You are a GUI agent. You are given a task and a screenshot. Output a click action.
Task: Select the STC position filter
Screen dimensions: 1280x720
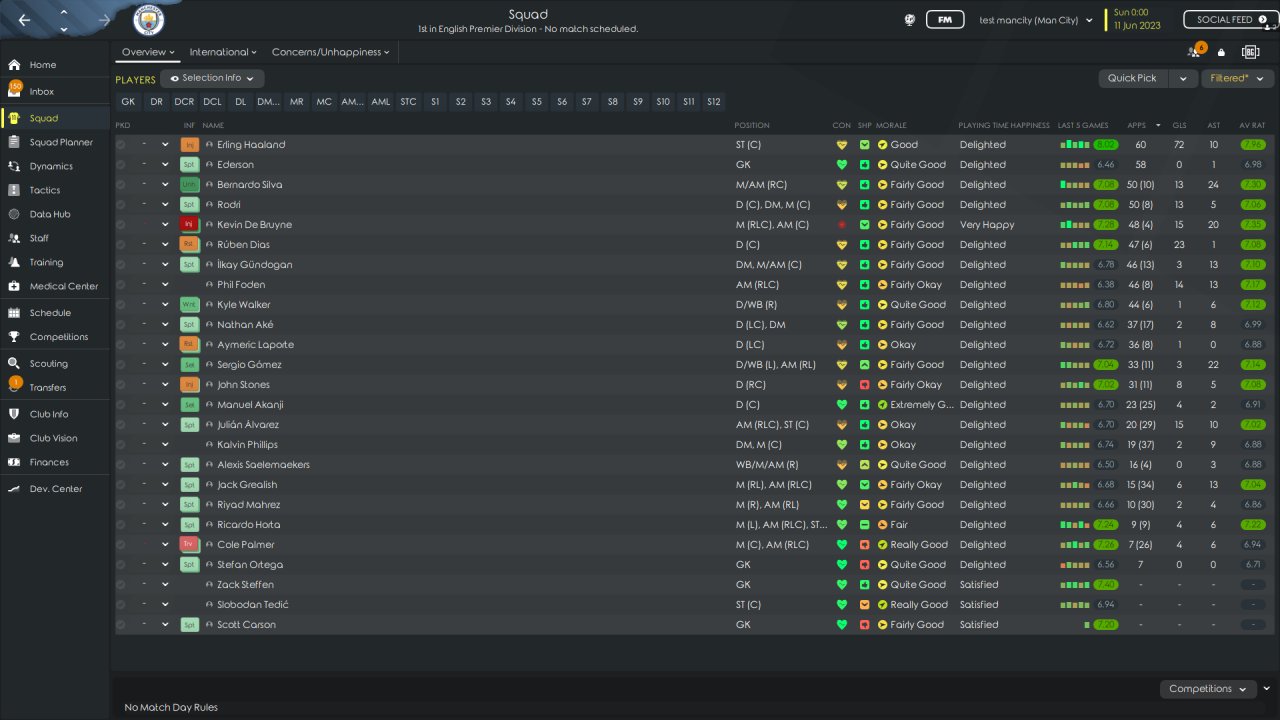[408, 101]
